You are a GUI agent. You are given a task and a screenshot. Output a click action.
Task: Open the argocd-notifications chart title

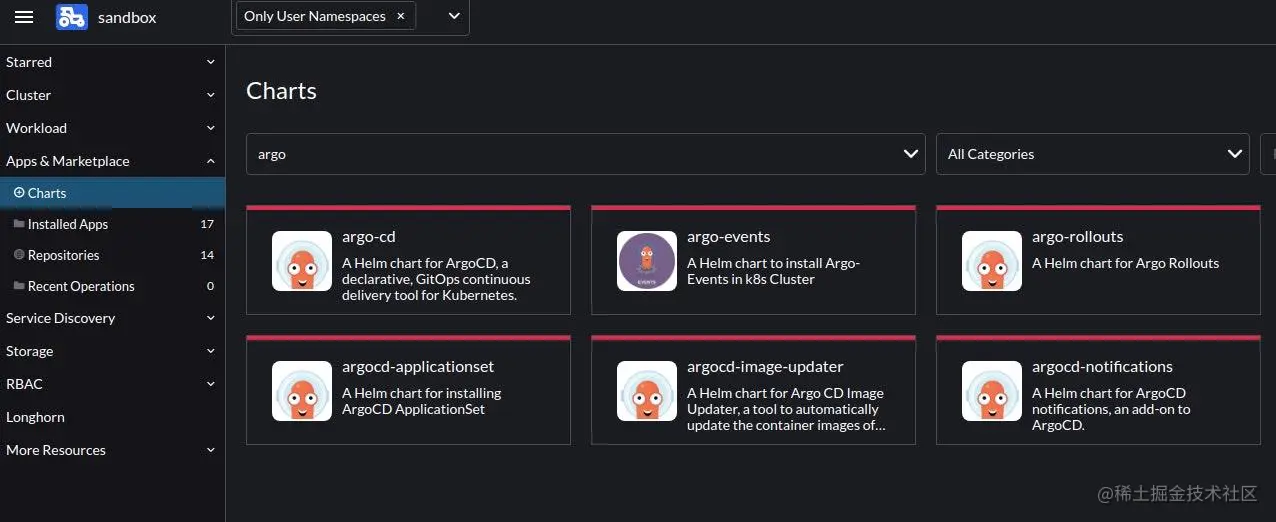coord(1102,367)
